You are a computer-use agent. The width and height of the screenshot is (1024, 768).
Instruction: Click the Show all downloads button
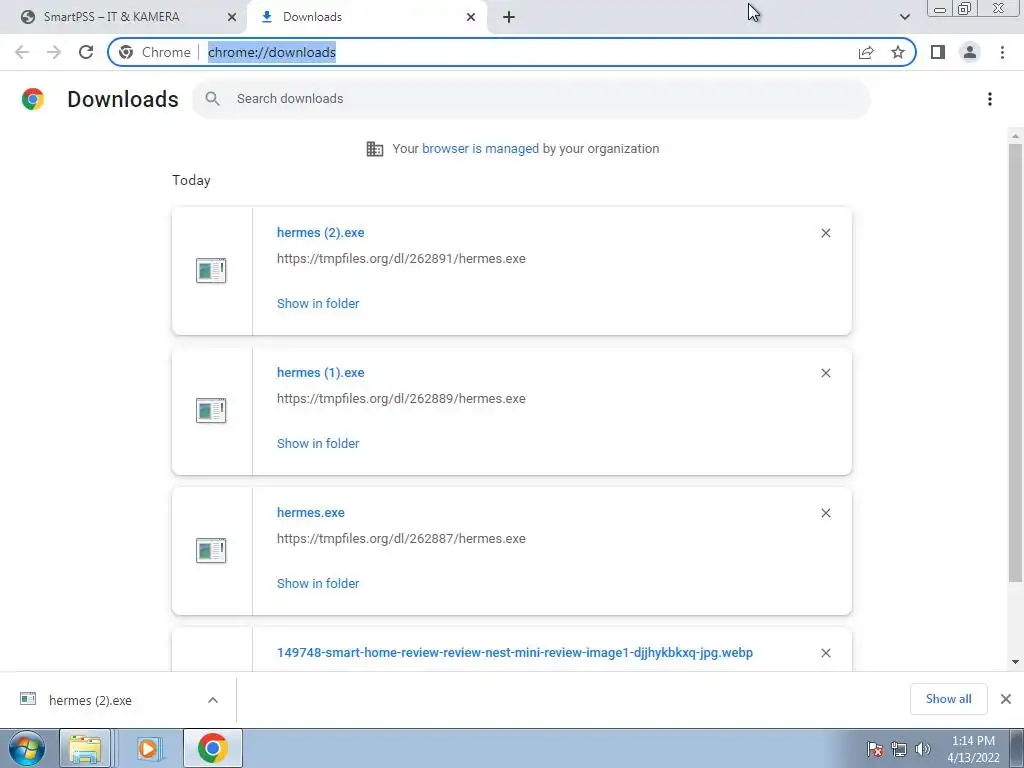pyautogui.click(x=948, y=699)
